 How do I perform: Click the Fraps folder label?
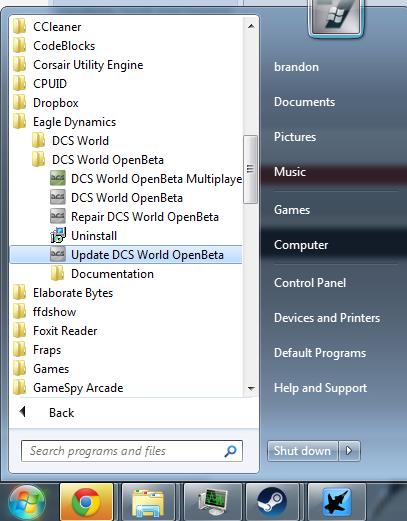(47, 350)
